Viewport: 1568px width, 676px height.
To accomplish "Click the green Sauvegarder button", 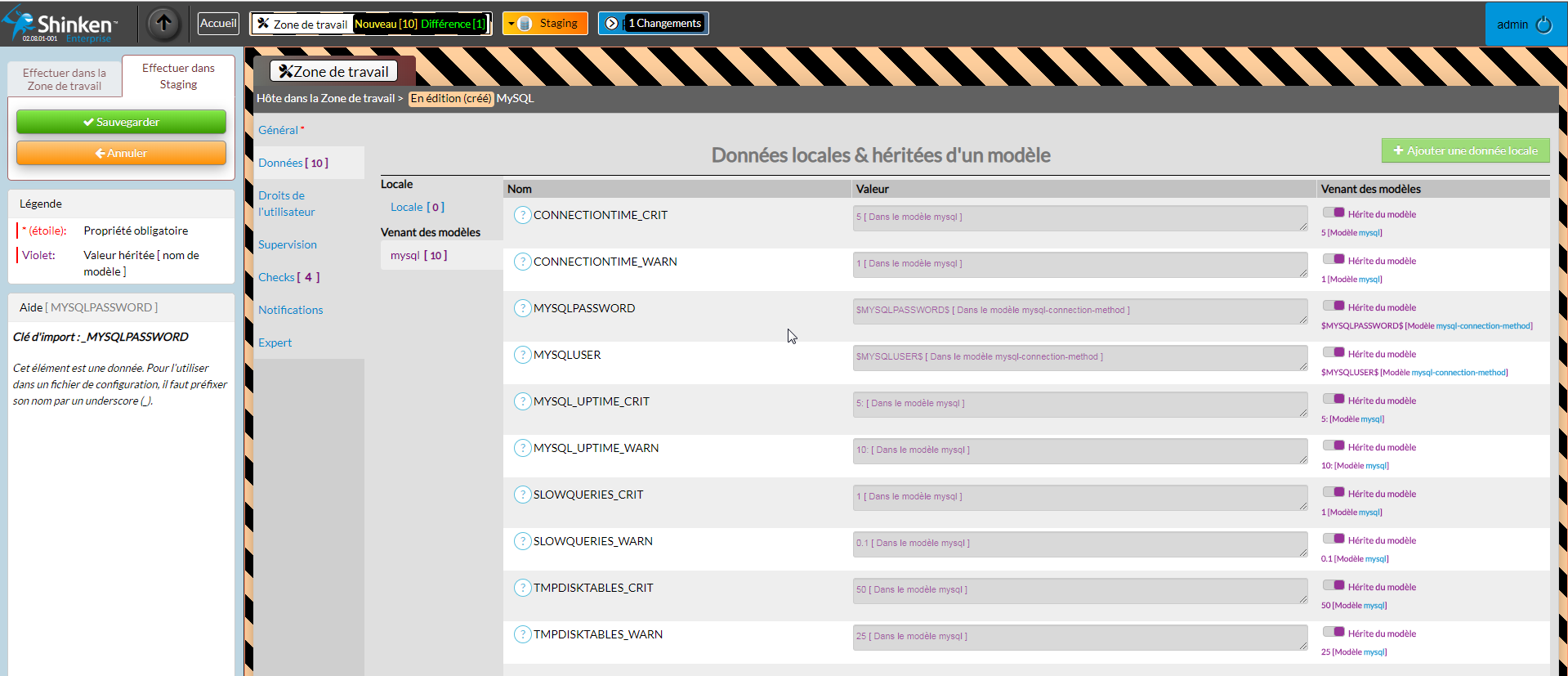I will click(x=121, y=122).
